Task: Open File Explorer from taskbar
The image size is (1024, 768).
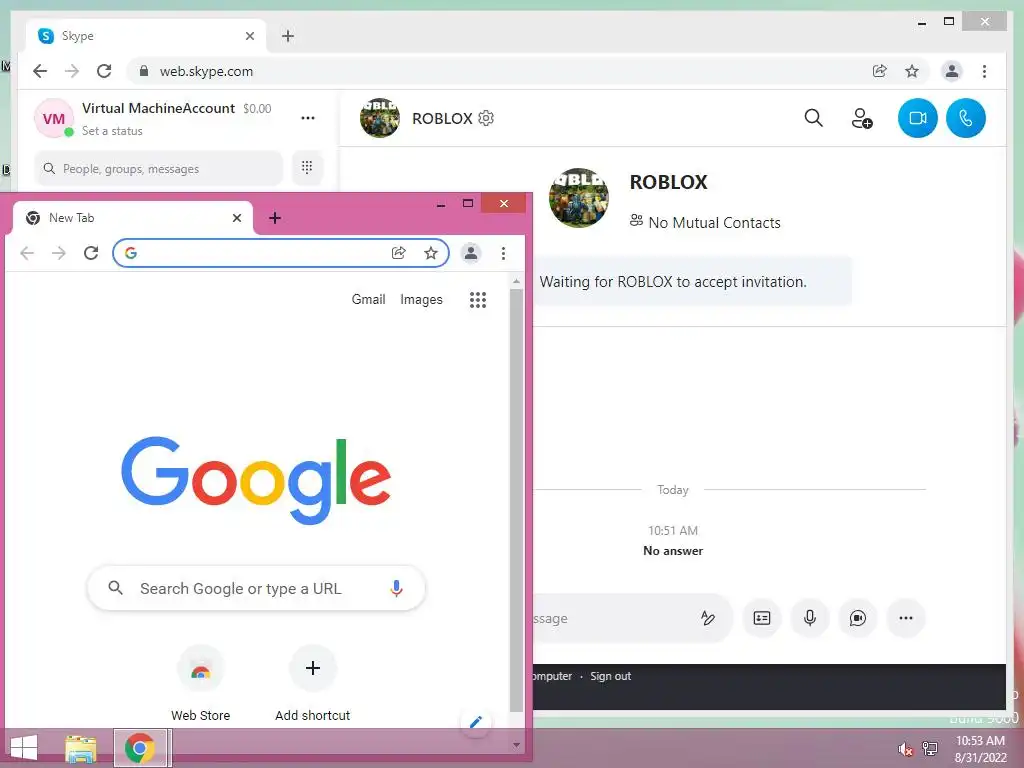Action: [81, 748]
